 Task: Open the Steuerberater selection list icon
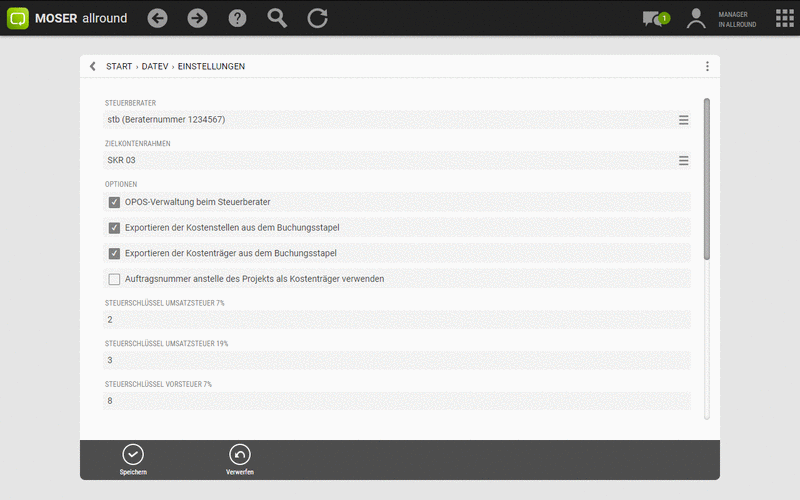[684, 120]
